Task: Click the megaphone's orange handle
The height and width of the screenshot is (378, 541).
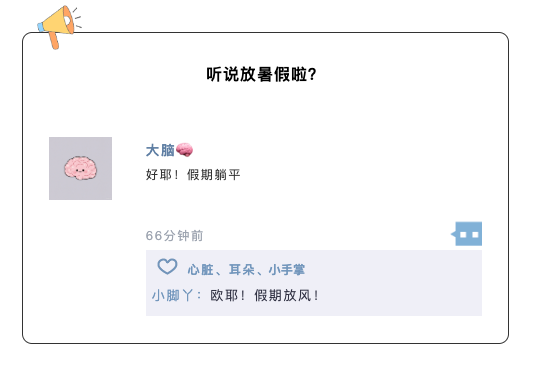Action: 54,40
